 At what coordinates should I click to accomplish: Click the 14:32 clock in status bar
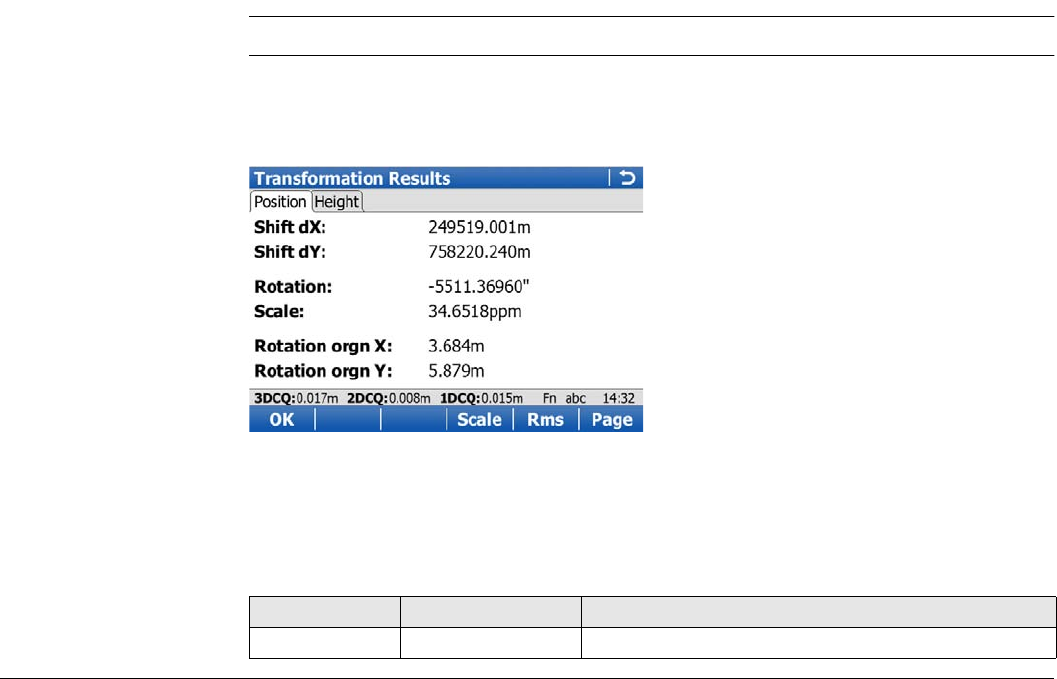618,398
